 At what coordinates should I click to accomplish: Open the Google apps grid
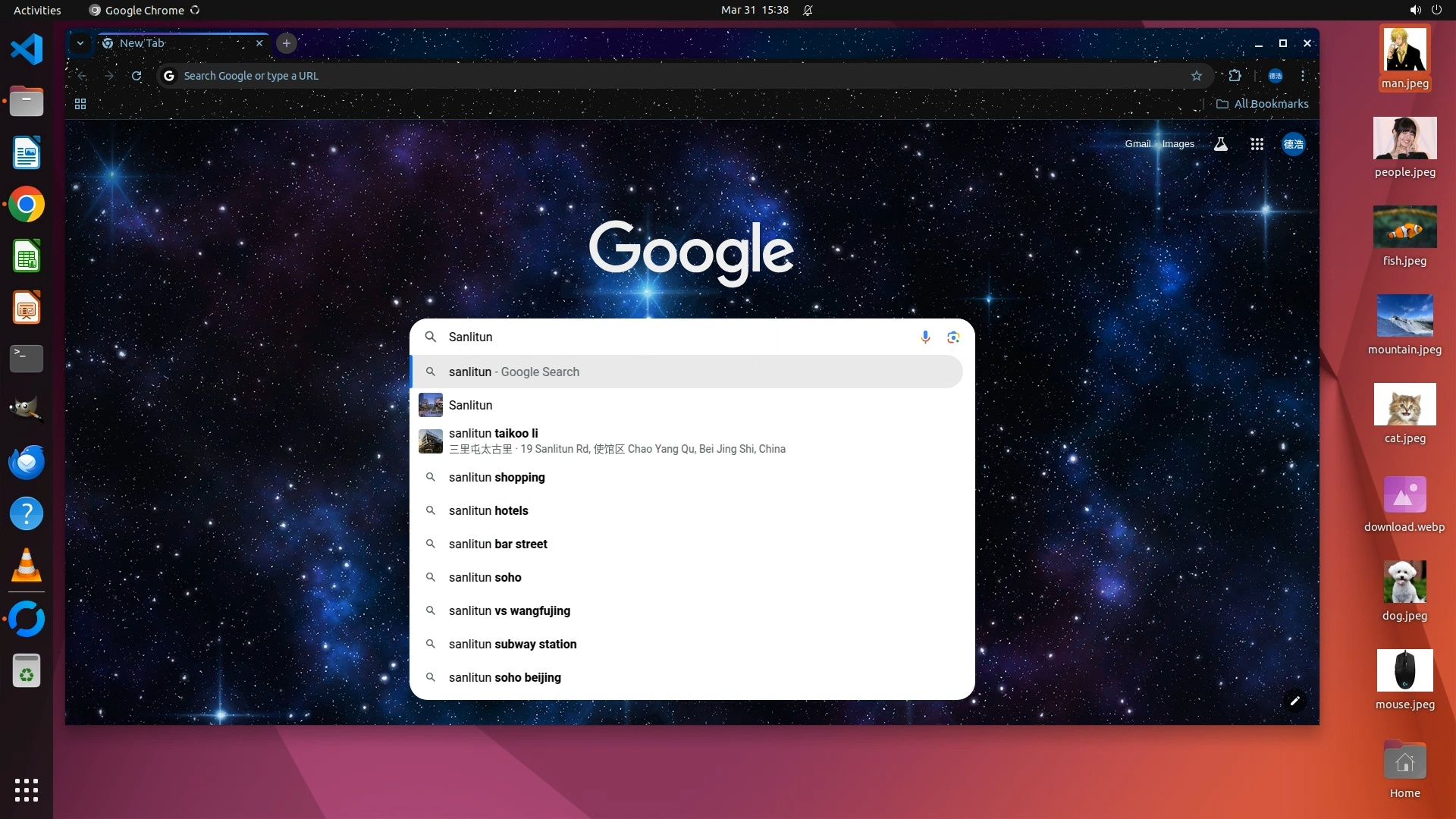tap(1257, 144)
